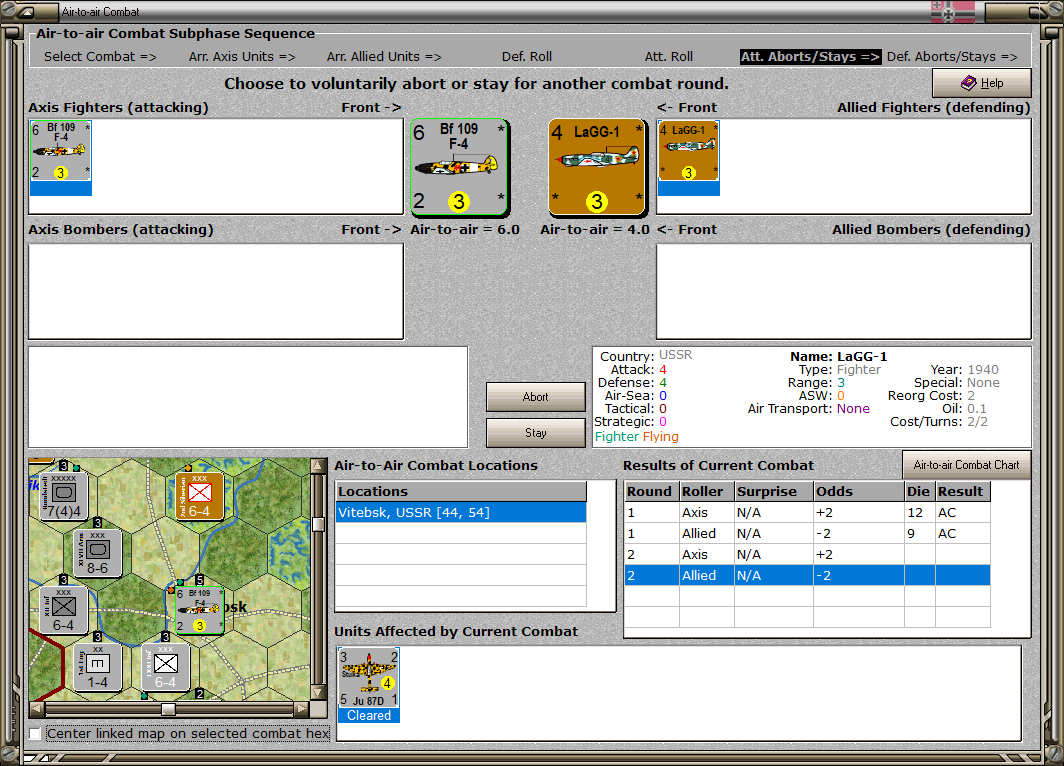Click the 8-6 armor unit on the map
The image size is (1064, 766).
tap(98, 553)
